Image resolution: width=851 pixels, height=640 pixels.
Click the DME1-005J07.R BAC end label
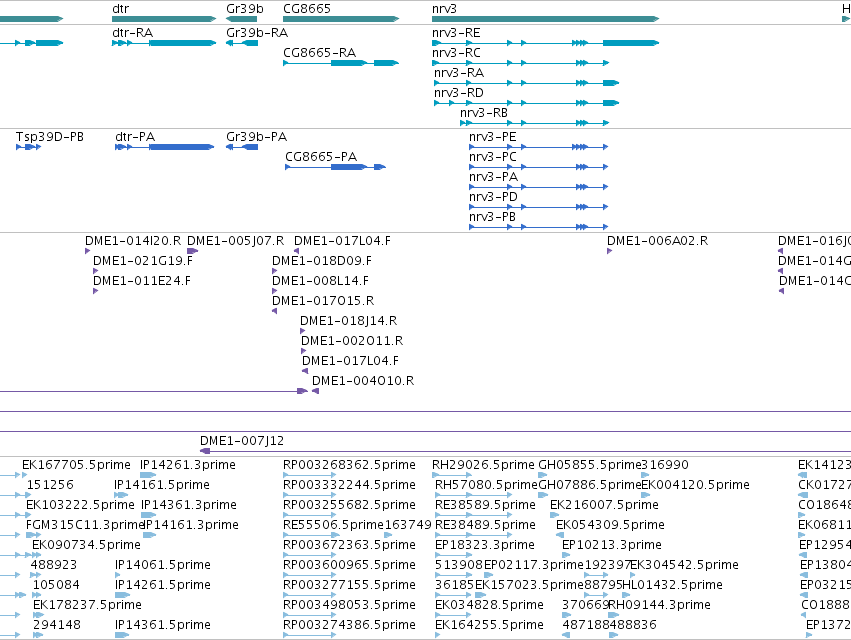236,241
